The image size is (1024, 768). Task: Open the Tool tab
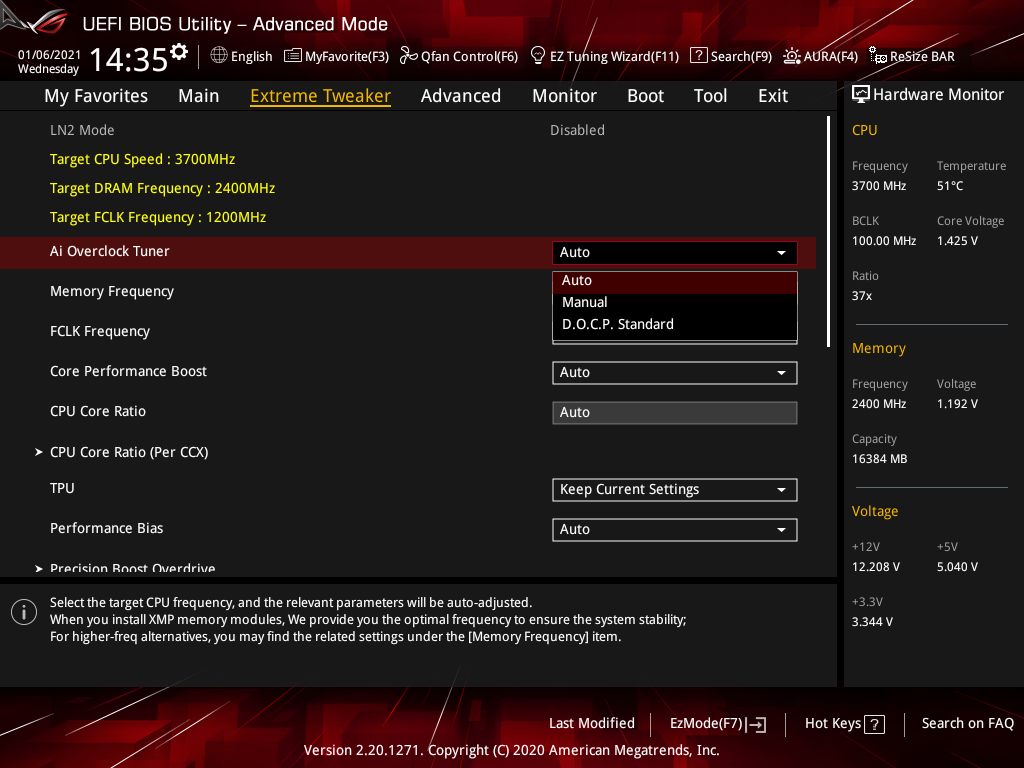[x=710, y=96]
